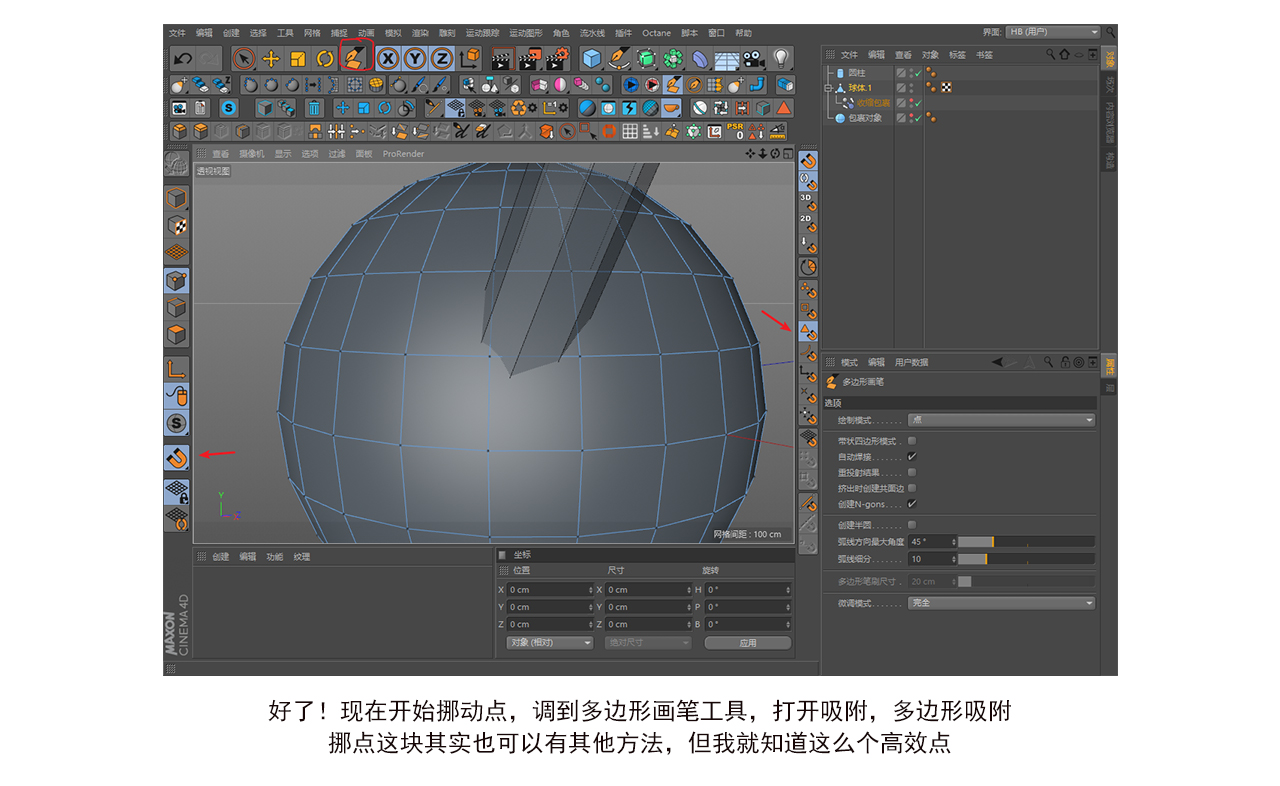1280x786 pixels.
Task: Open Render Settings clapperboard gear icon
Action: tap(557, 59)
